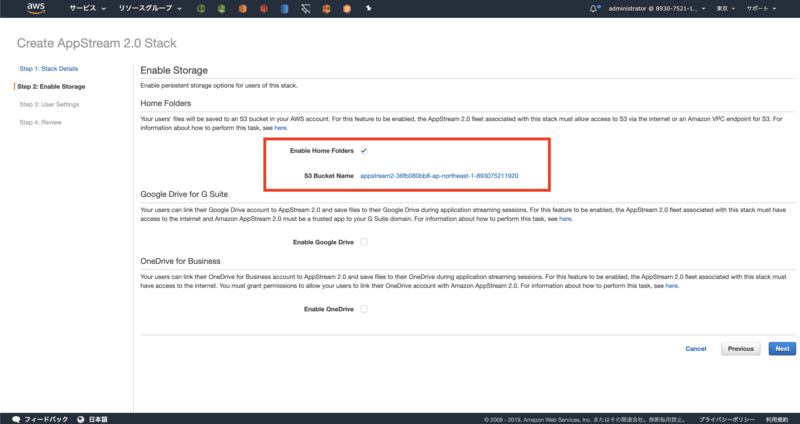Open the 'here' link in Home Folders description
The width and height of the screenshot is (800, 424).
[x=280, y=128]
